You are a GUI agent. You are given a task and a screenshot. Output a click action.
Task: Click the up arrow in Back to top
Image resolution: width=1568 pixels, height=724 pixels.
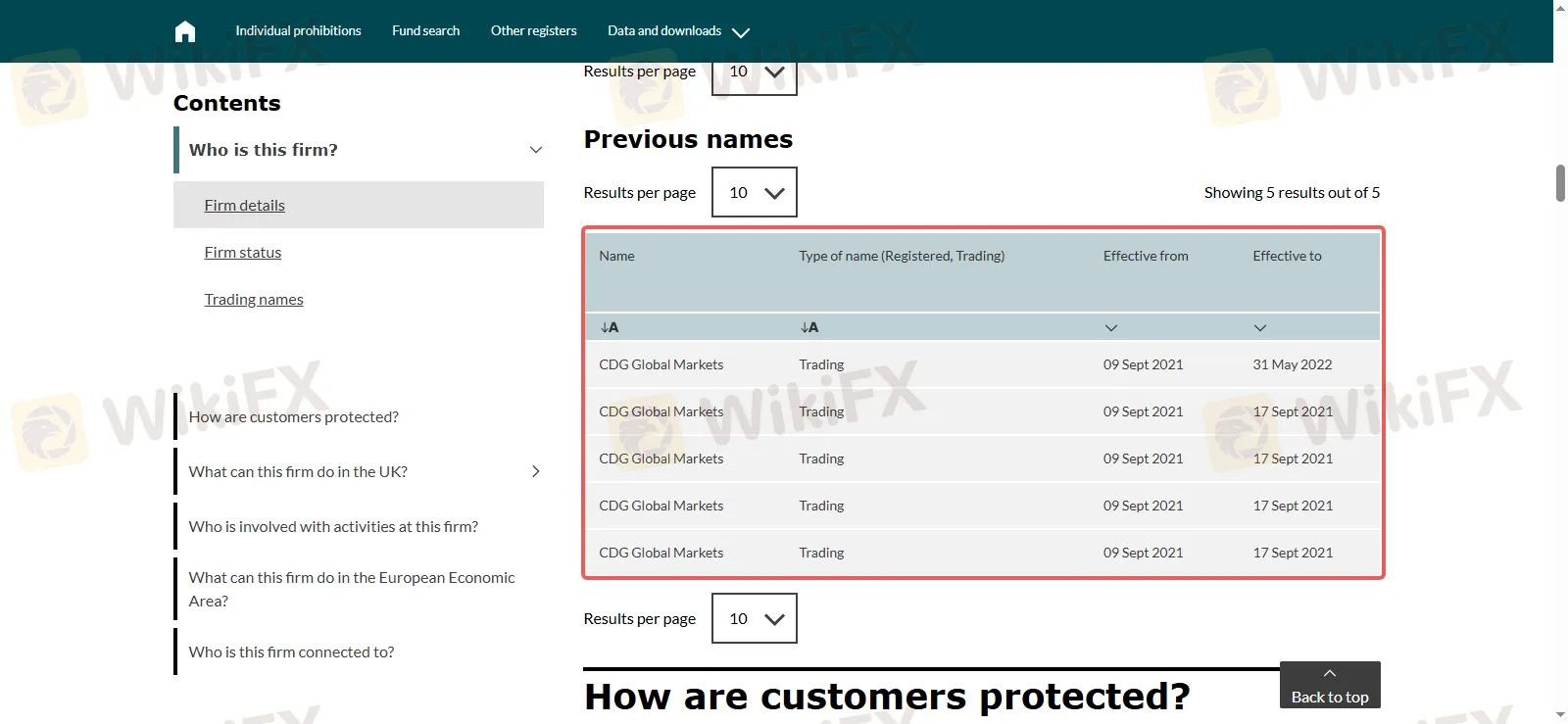click(1330, 673)
